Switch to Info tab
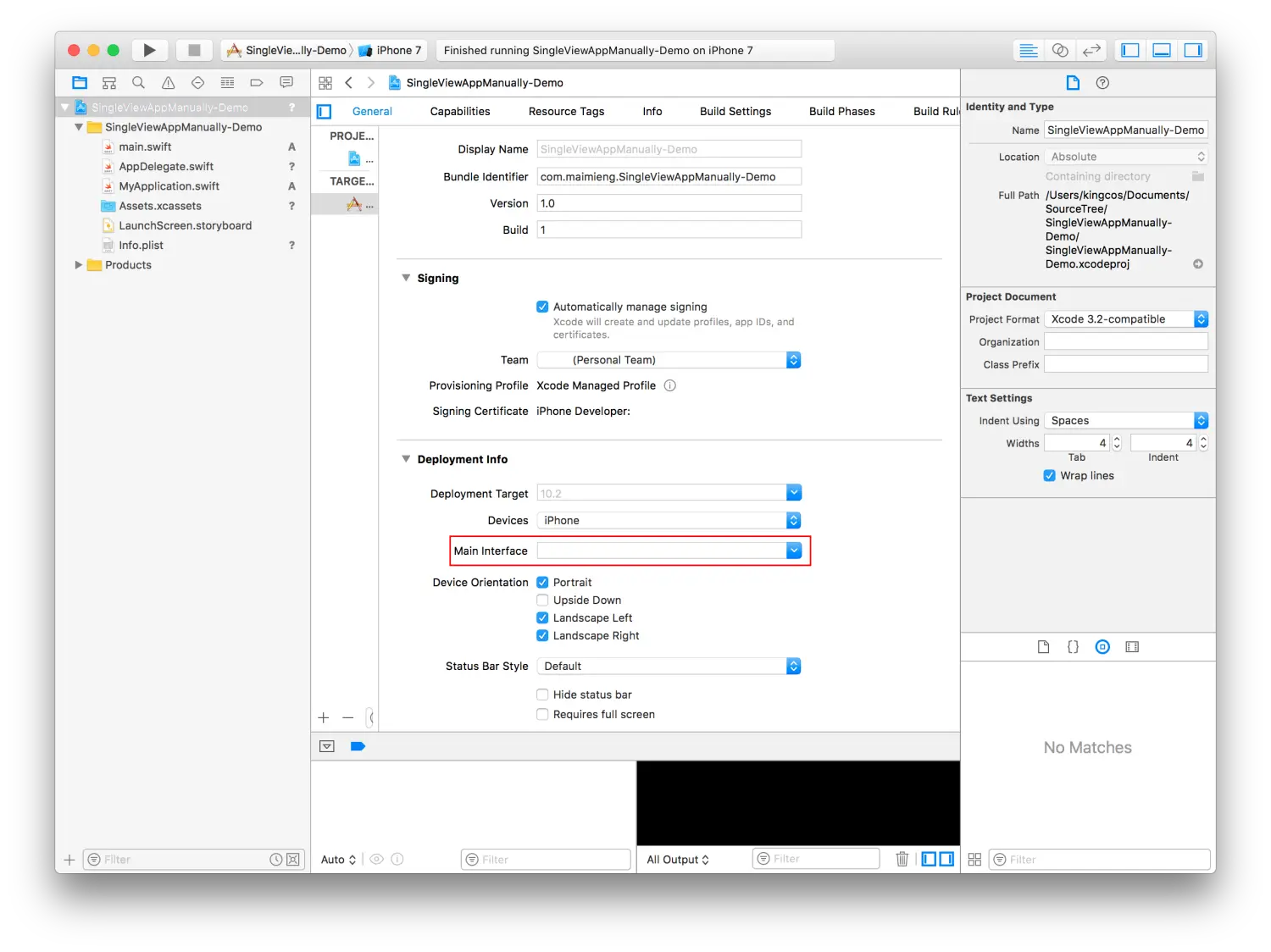The height and width of the screenshot is (952, 1271). (x=652, y=111)
